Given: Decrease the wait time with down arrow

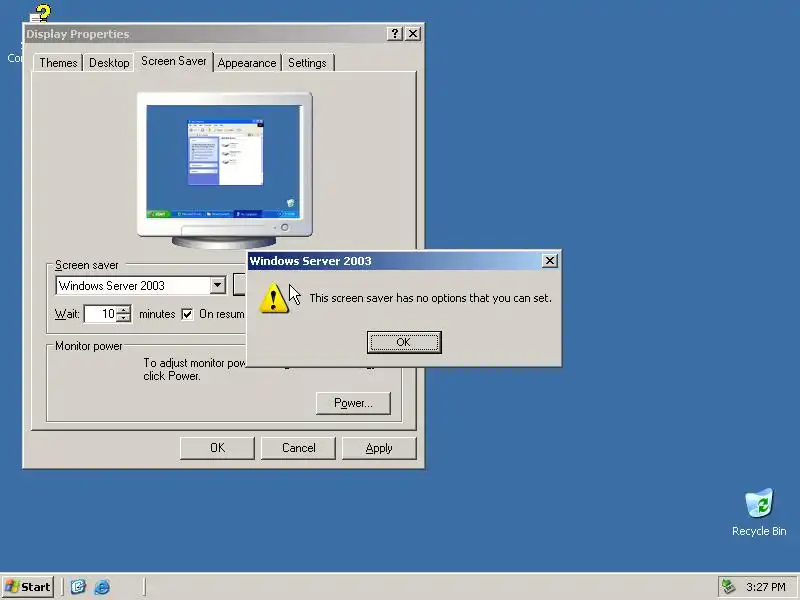Looking at the screenshot, I should (123, 318).
